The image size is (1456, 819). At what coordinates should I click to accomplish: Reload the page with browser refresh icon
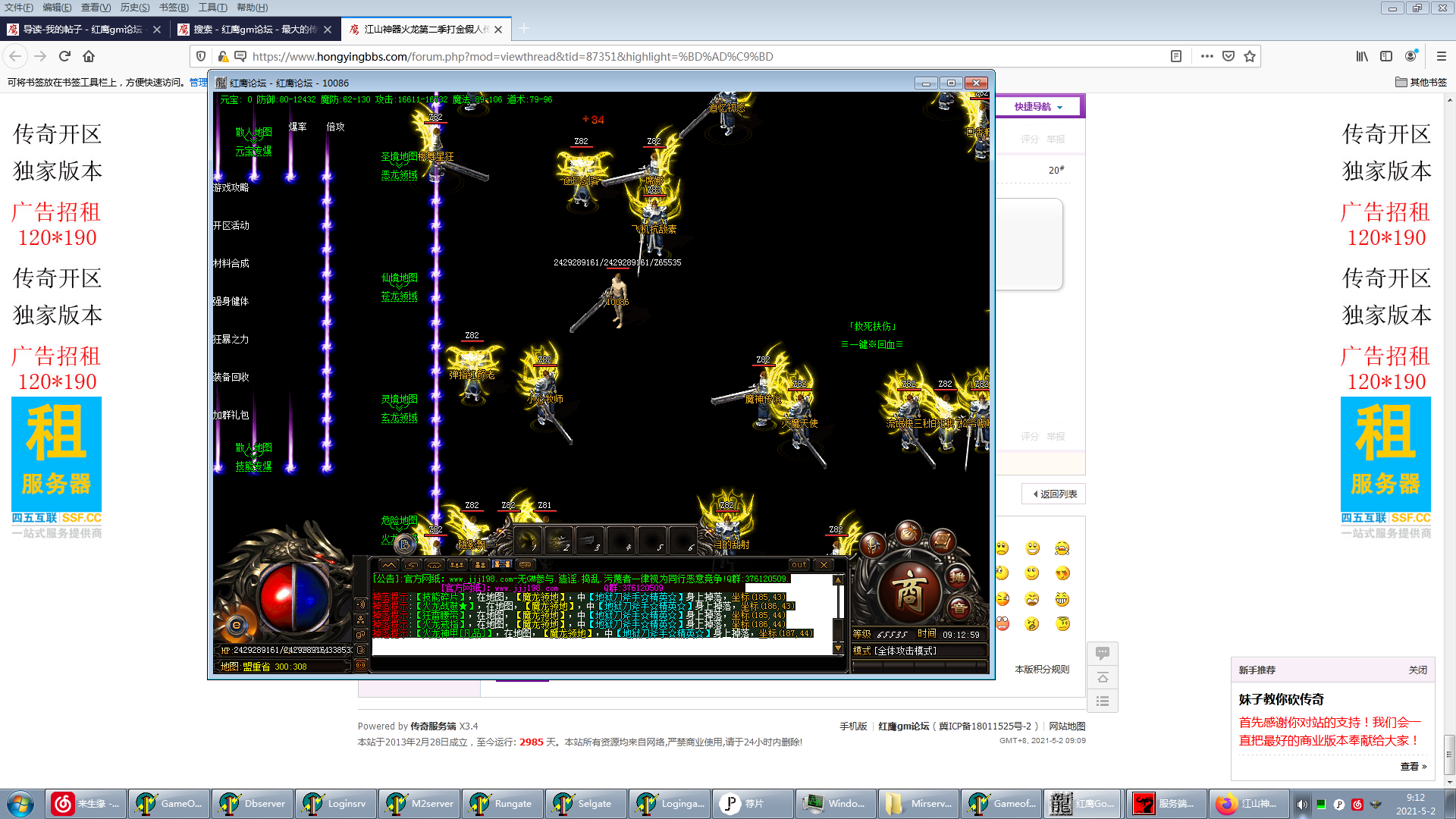pos(64,56)
